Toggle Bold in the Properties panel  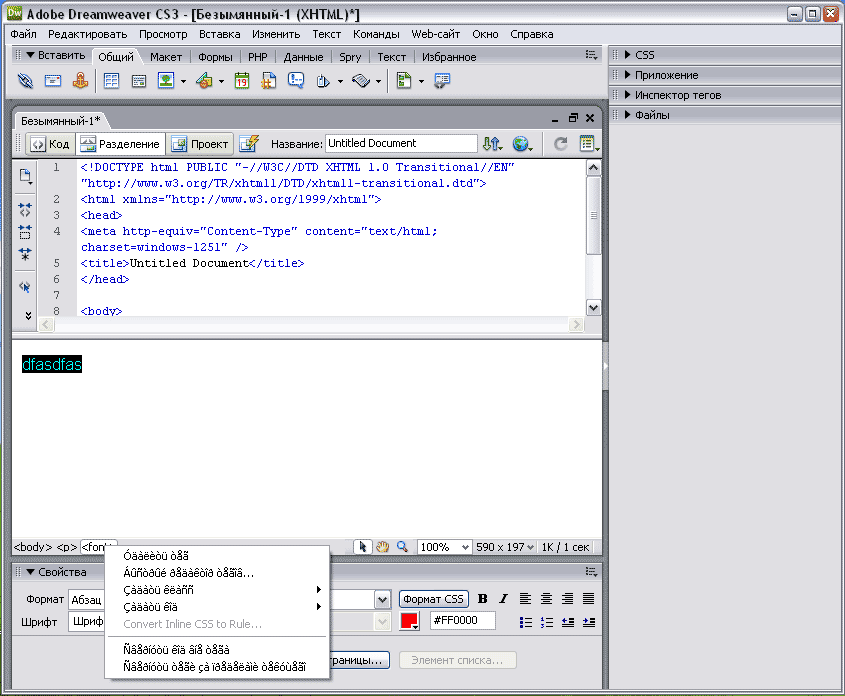[x=483, y=598]
